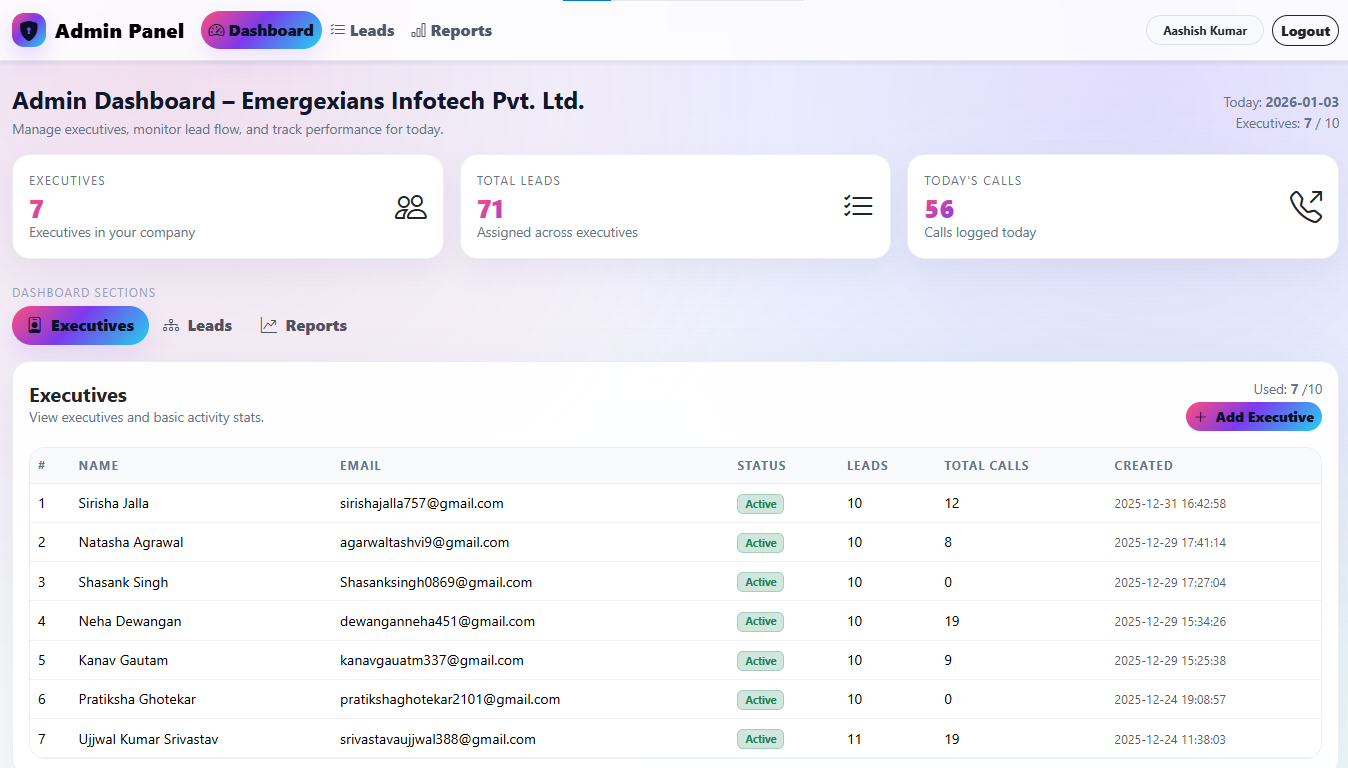Open the Aashish Kumar profile chip

point(1204,30)
